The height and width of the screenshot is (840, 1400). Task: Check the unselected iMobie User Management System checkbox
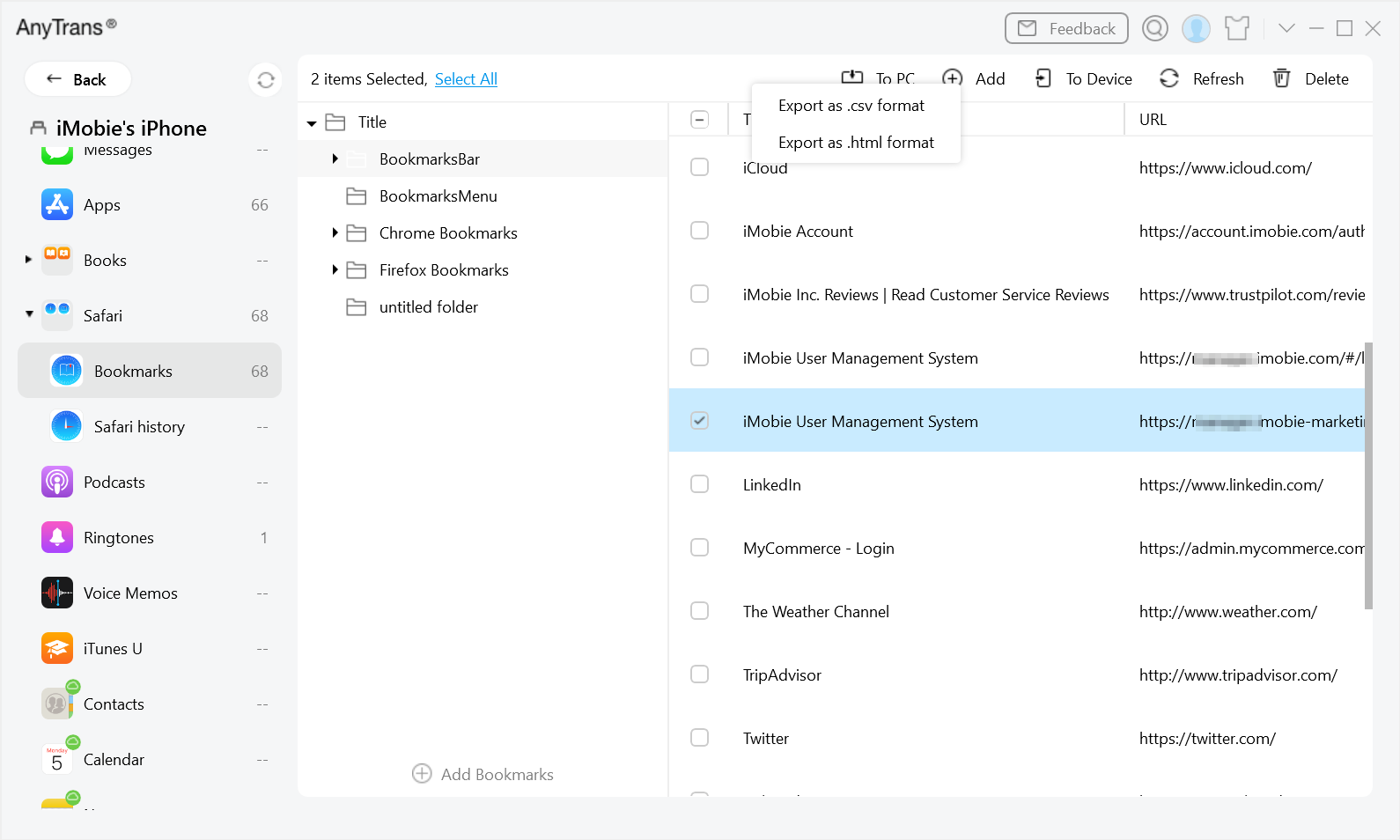tap(700, 357)
